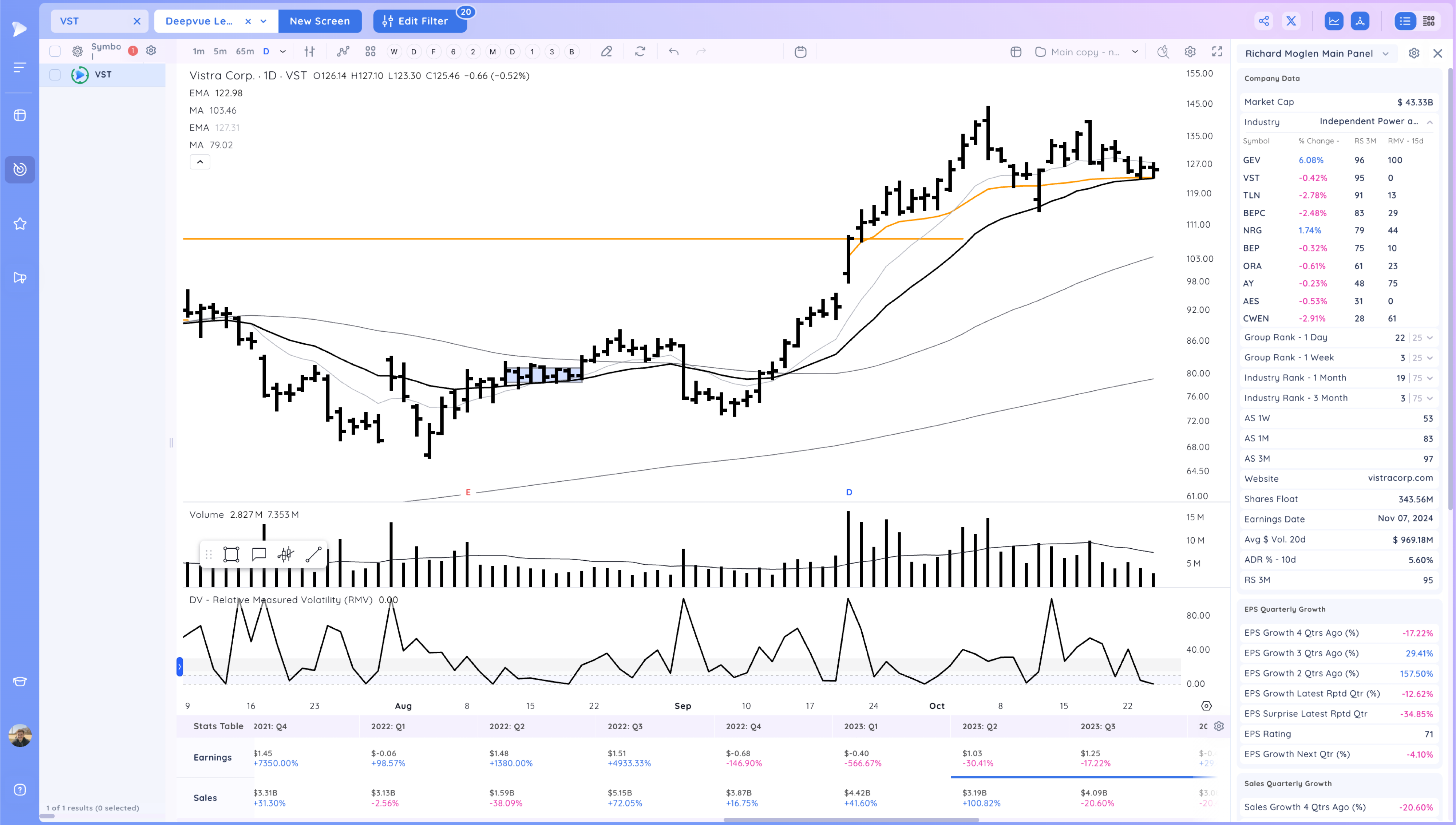The height and width of the screenshot is (825, 1456).
Task: Select the comment annotation tool
Action: (x=259, y=554)
